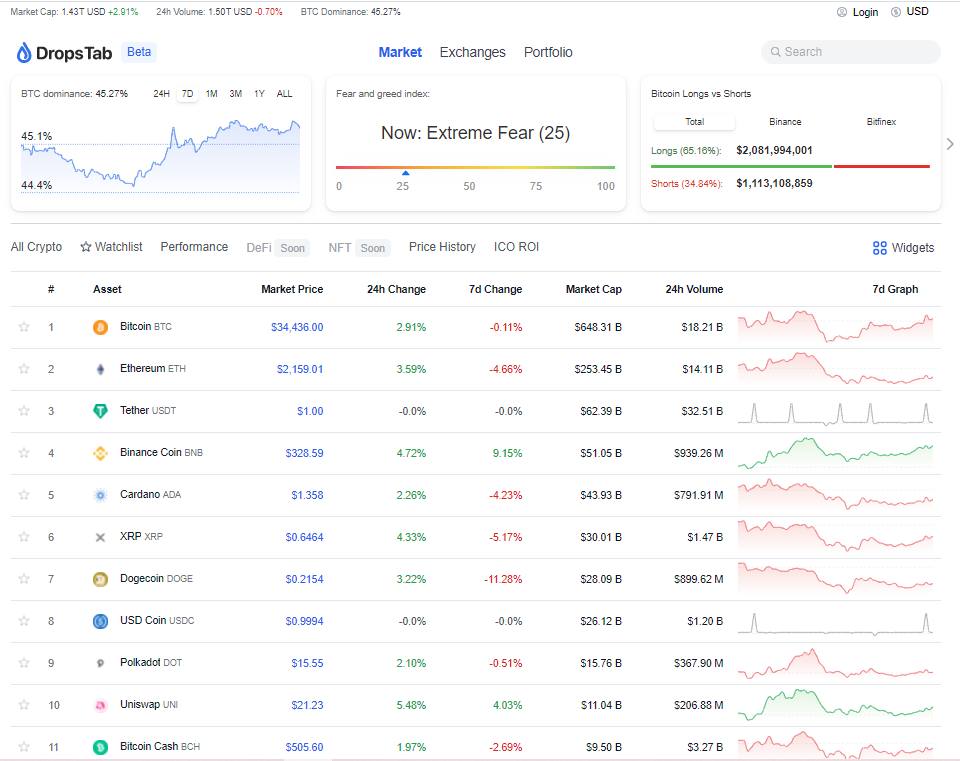Click the Widgets grid icon

[x=880, y=248]
